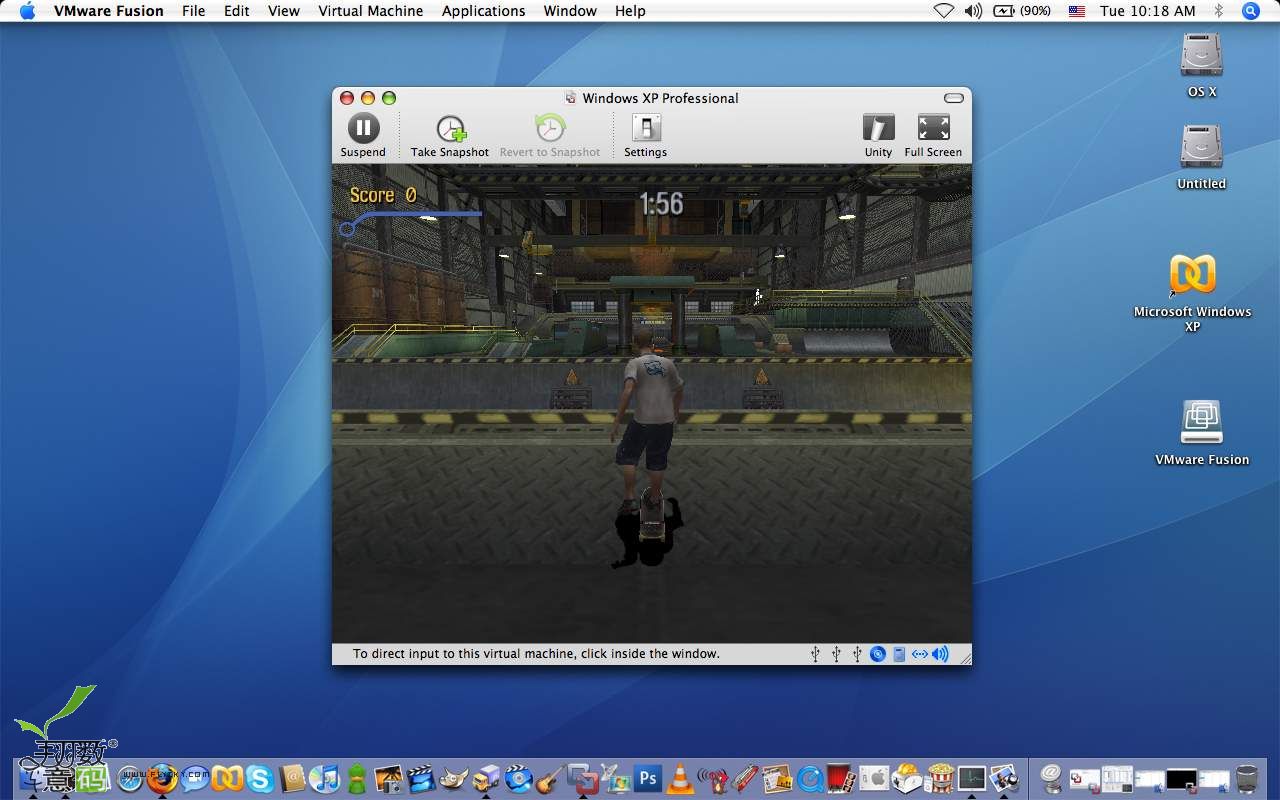Open QuickTime Player from the Dock
1280x800 pixels.
810,778
